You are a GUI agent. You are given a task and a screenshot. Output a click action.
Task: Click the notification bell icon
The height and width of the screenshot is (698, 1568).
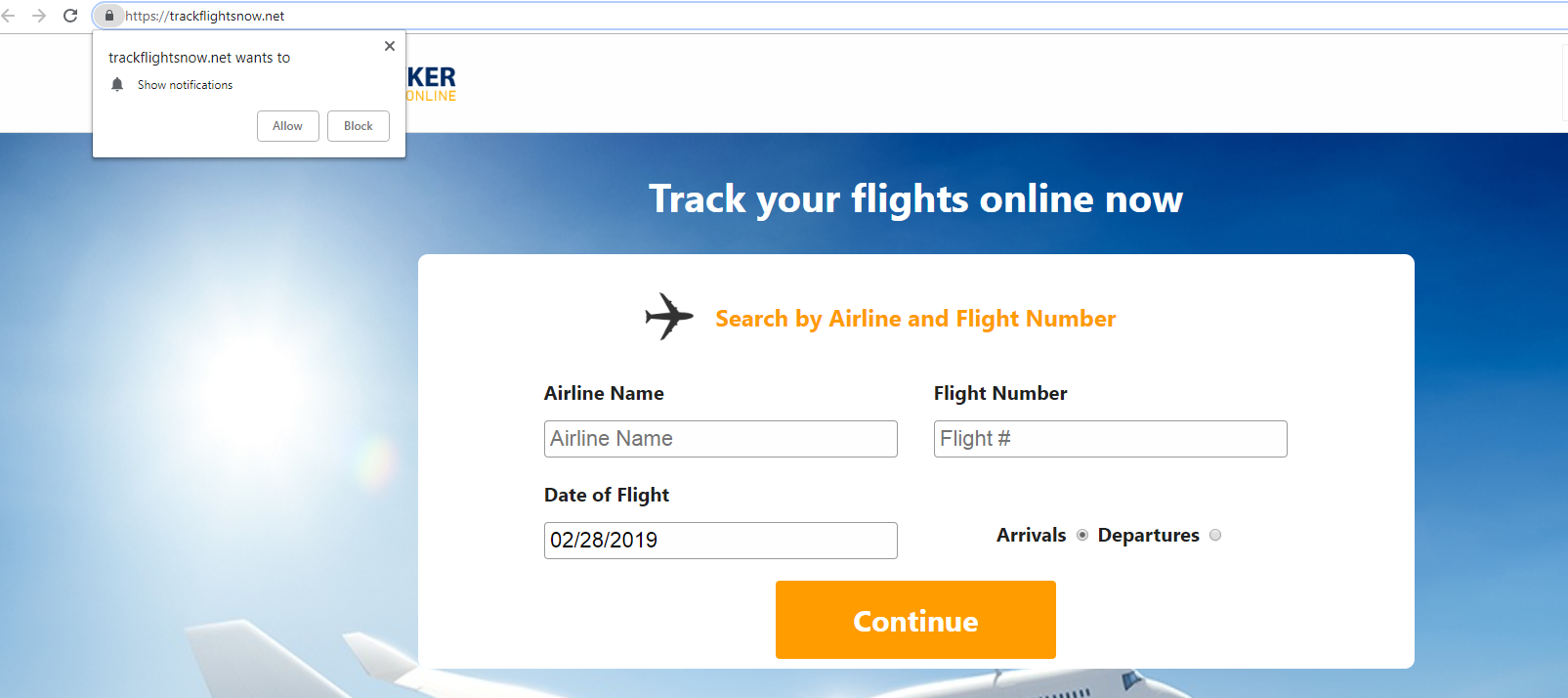117,85
